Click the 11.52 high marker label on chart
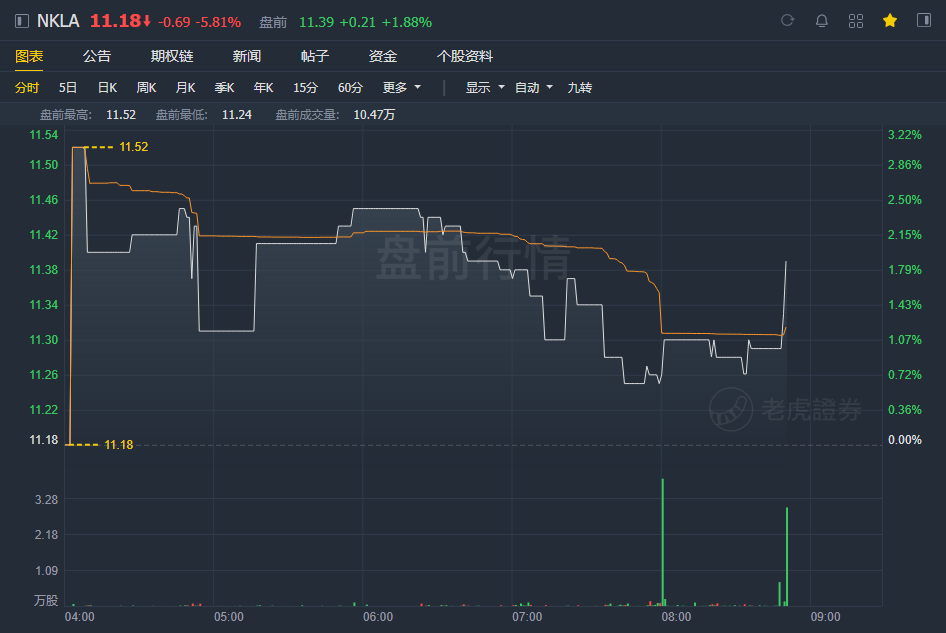Screen dimensions: 946x633 [x=133, y=147]
